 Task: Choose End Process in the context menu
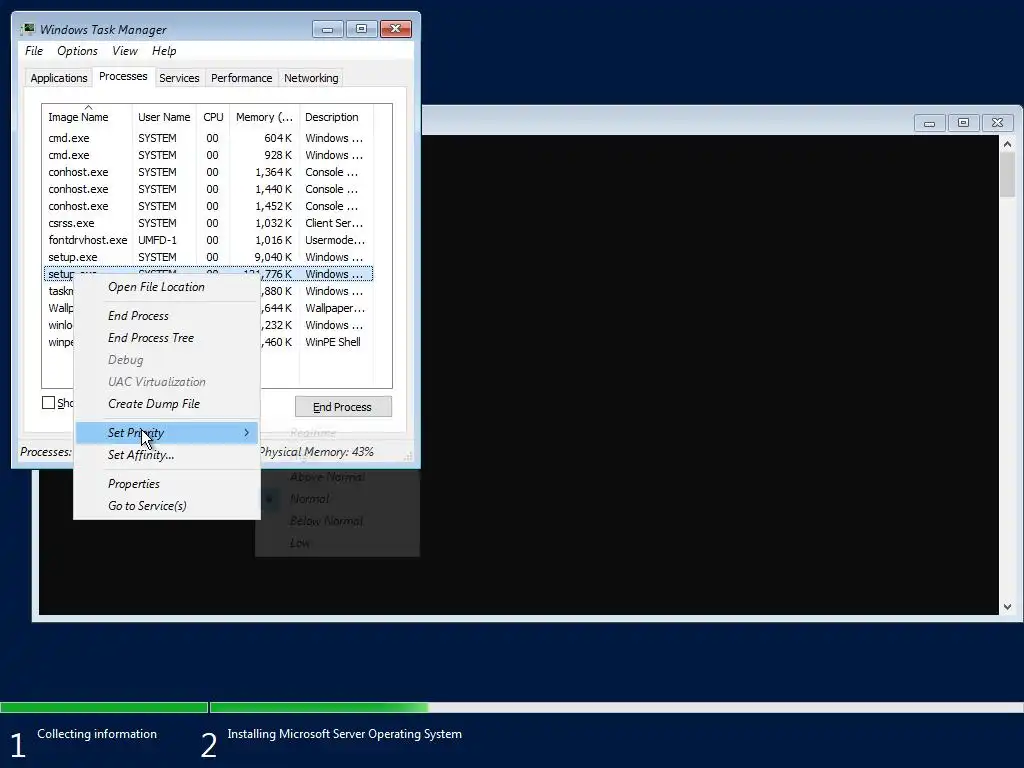pyautogui.click(x=167, y=315)
